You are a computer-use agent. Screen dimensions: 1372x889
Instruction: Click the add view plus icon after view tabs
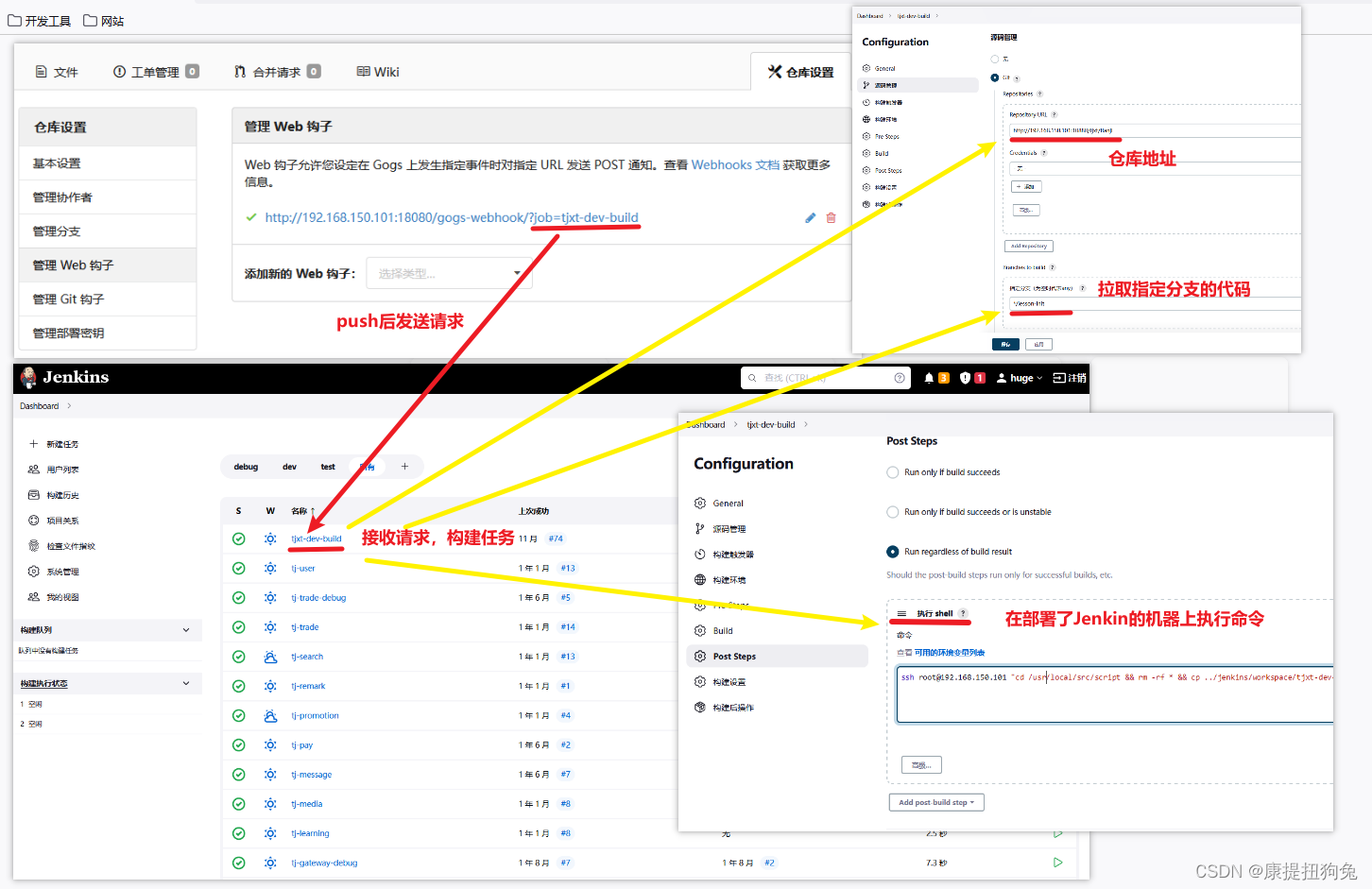point(404,466)
